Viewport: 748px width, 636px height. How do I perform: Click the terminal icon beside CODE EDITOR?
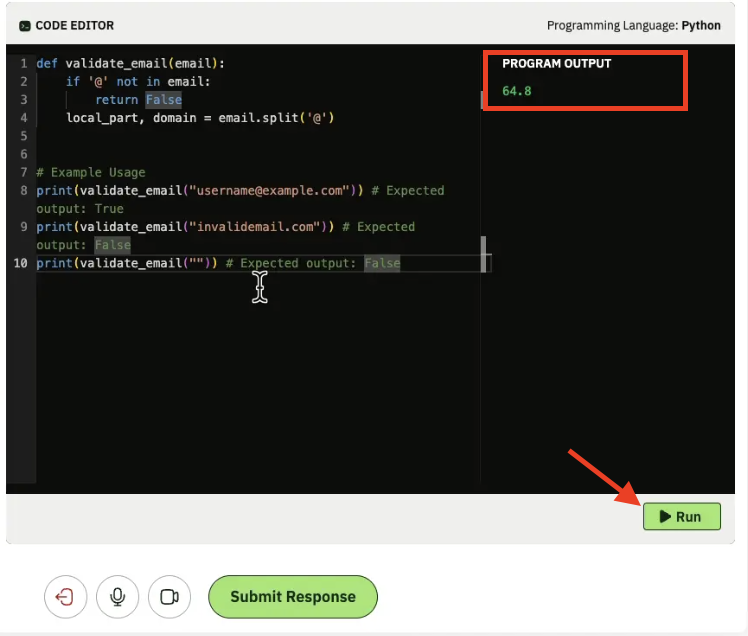tap(25, 25)
